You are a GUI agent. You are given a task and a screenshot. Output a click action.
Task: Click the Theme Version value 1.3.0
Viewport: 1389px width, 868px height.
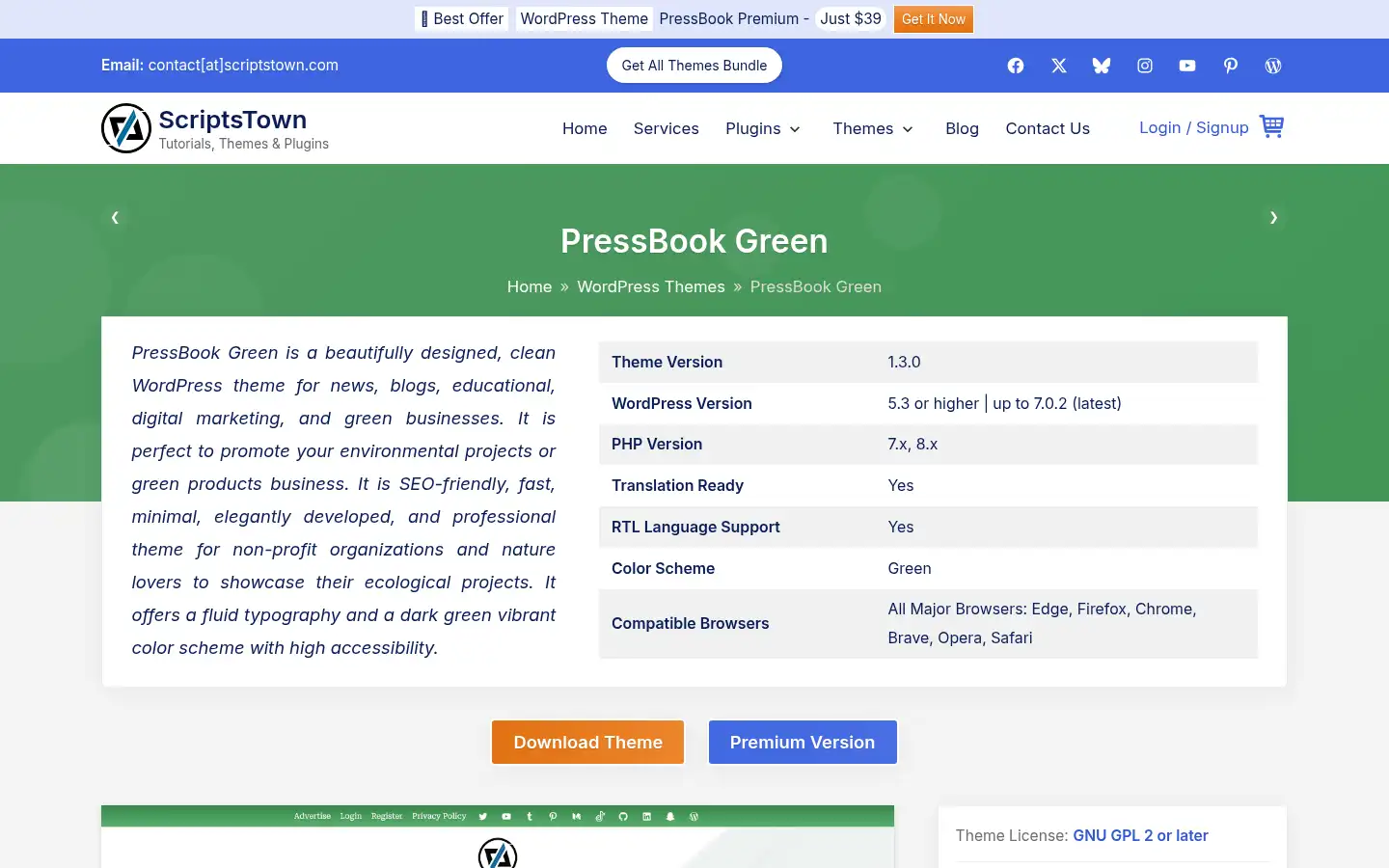coord(904,362)
